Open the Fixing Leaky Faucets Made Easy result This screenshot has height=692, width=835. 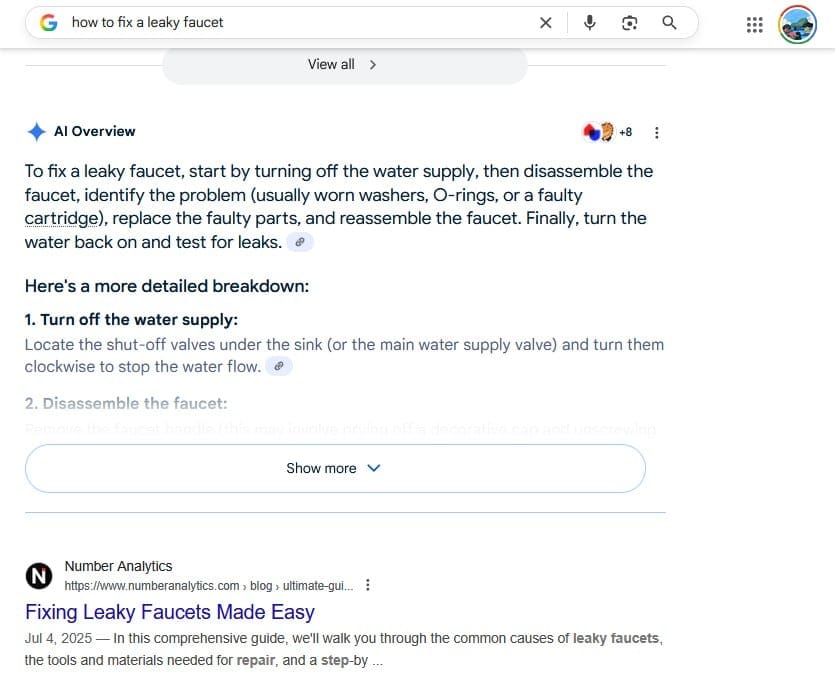coord(169,611)
